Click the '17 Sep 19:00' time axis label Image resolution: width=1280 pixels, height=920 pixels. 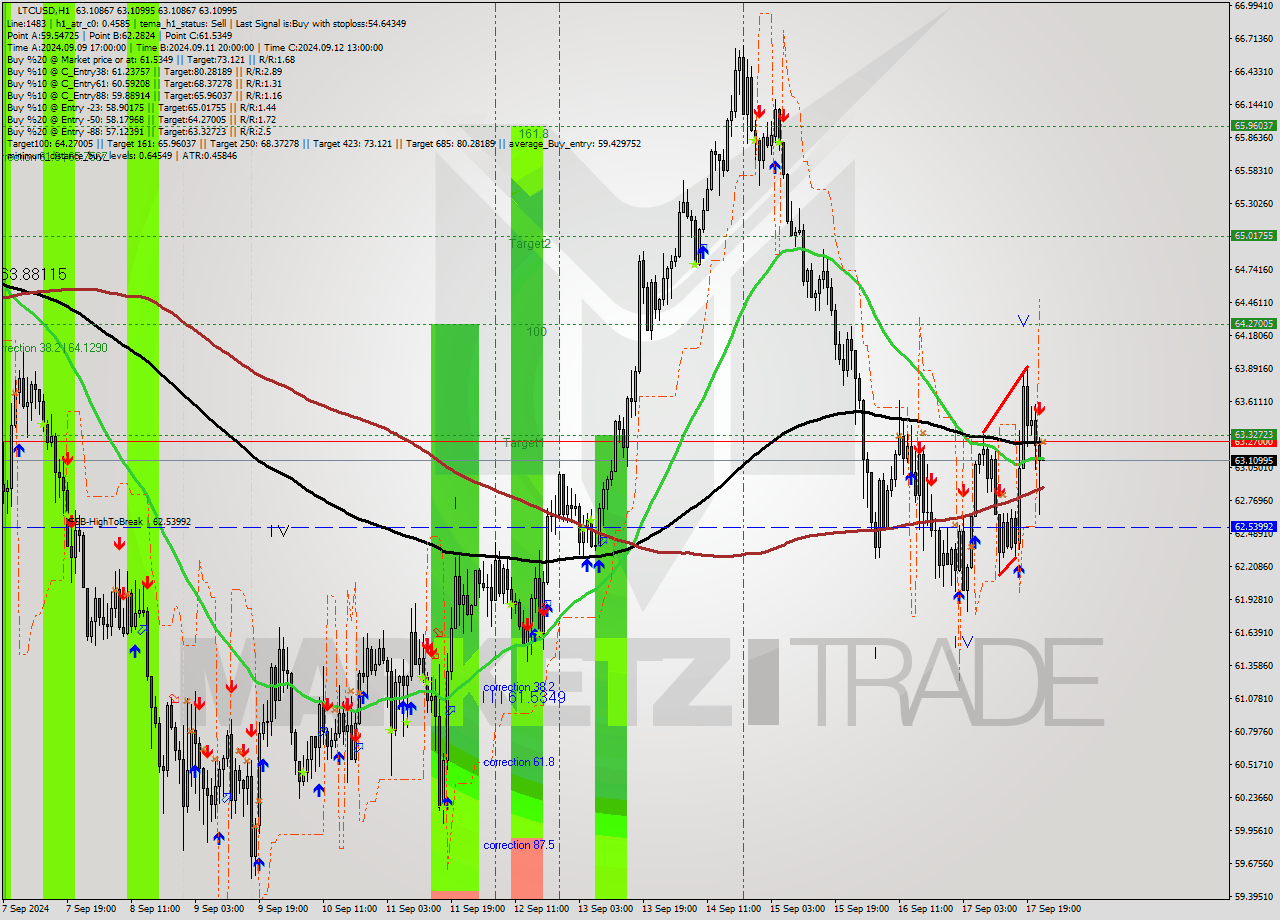(x=1053, y=909)
